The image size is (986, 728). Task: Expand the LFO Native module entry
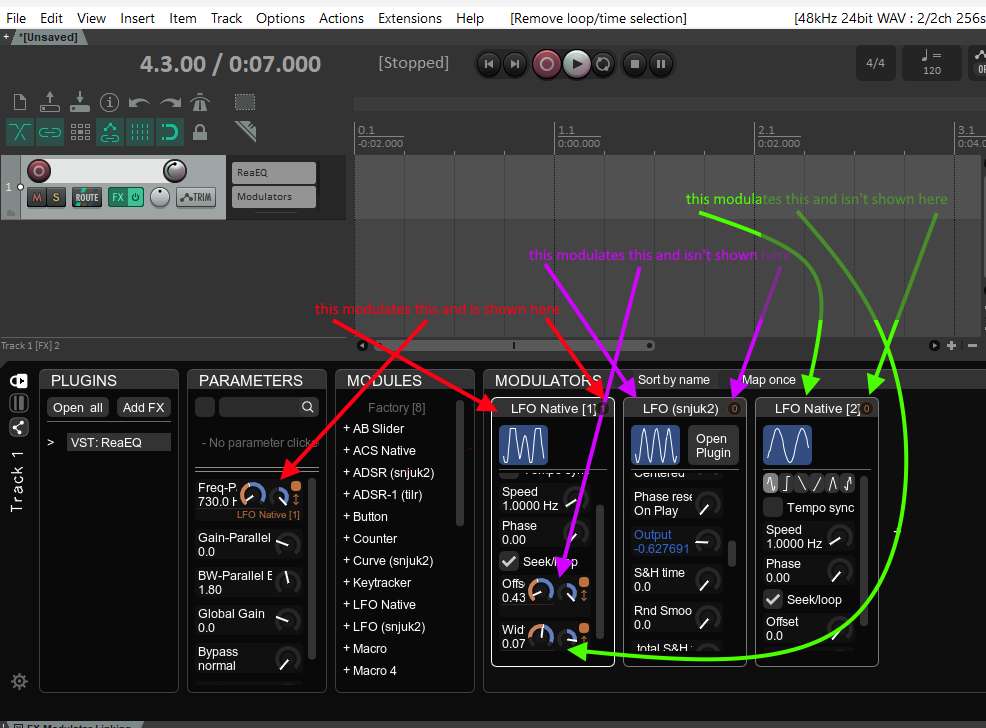[x=379, y=604]
